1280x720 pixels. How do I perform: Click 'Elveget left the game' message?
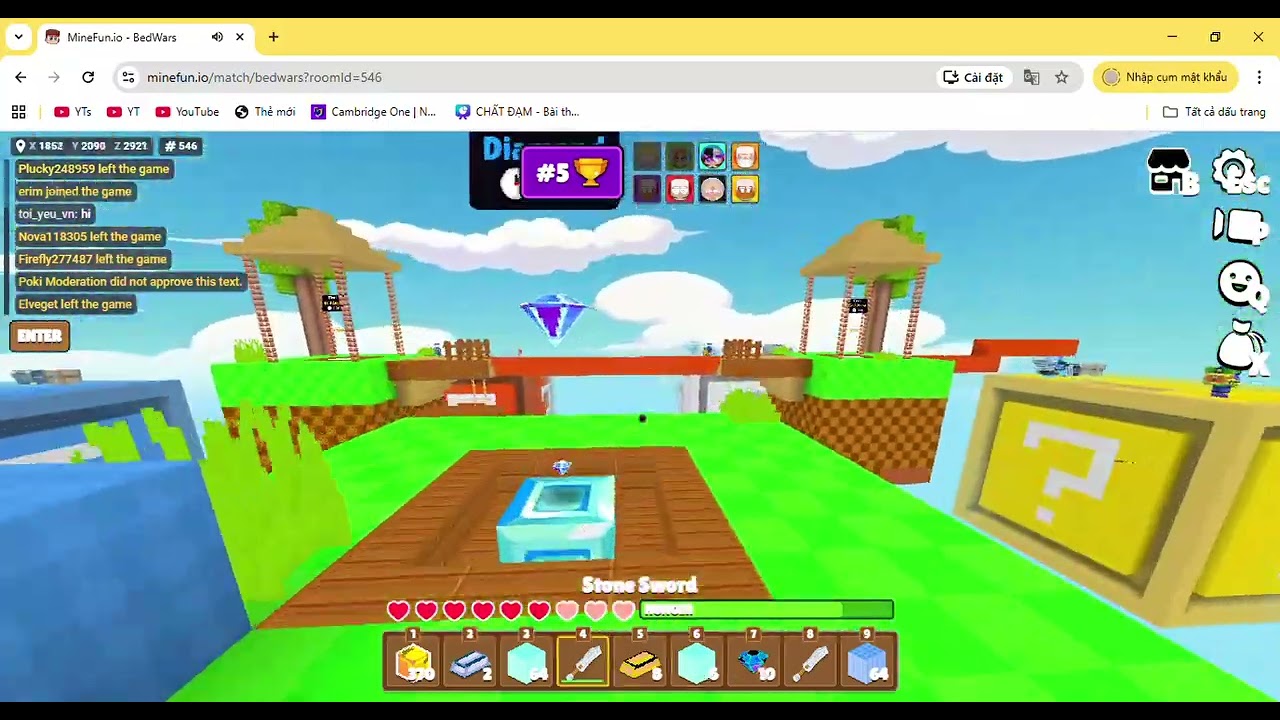coord(75,304)
